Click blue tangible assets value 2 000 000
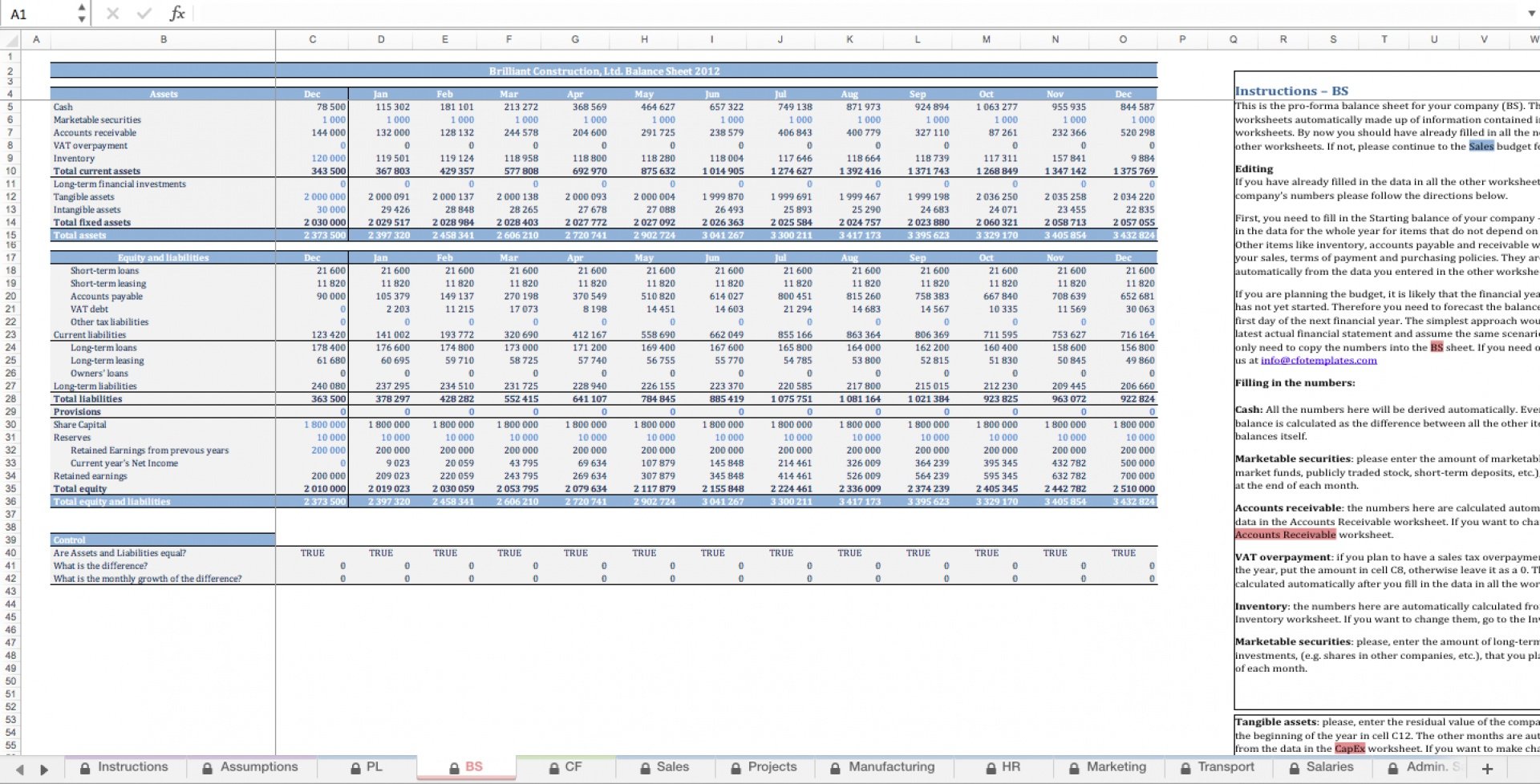Image resolution: width=1540 pixels, height=784 pixels. (x=325, y=196)
